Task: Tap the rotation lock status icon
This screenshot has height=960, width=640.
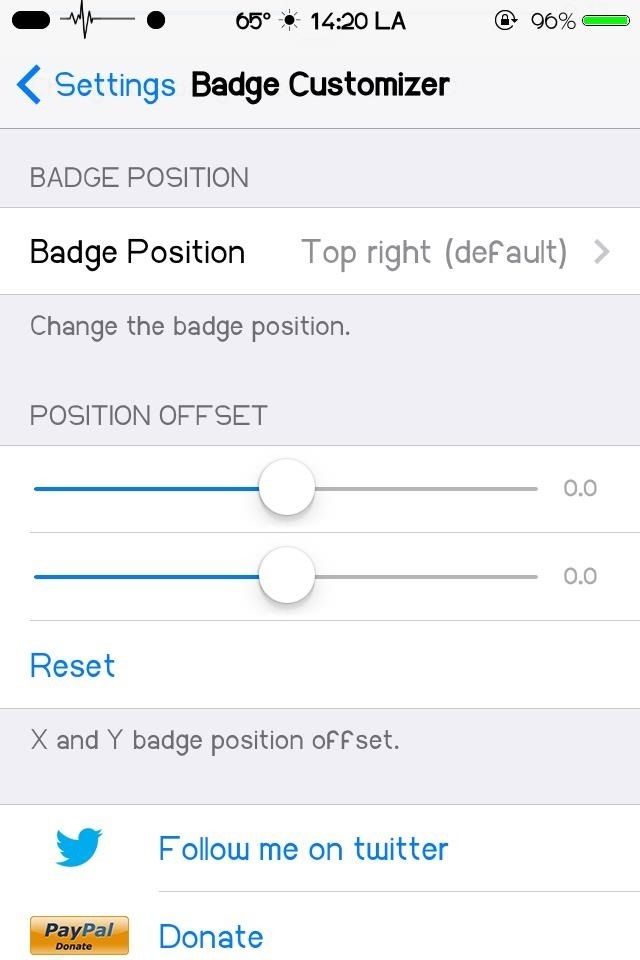Action: 506,20
